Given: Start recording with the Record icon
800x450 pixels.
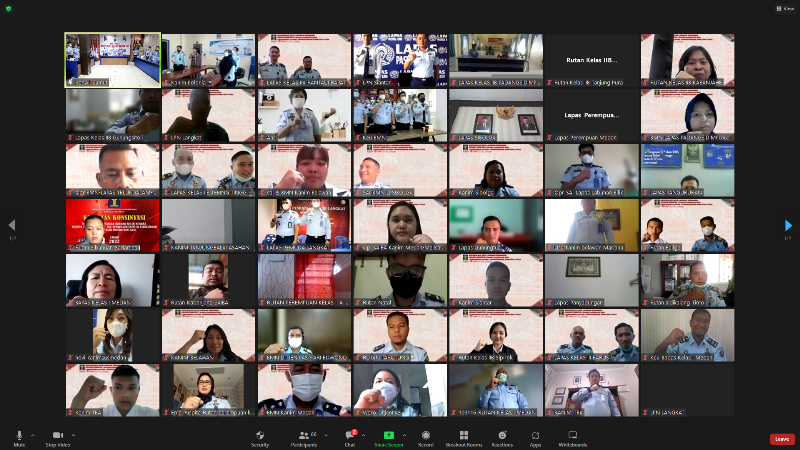Looking at the screenshot, I should (x=425, y=436).
